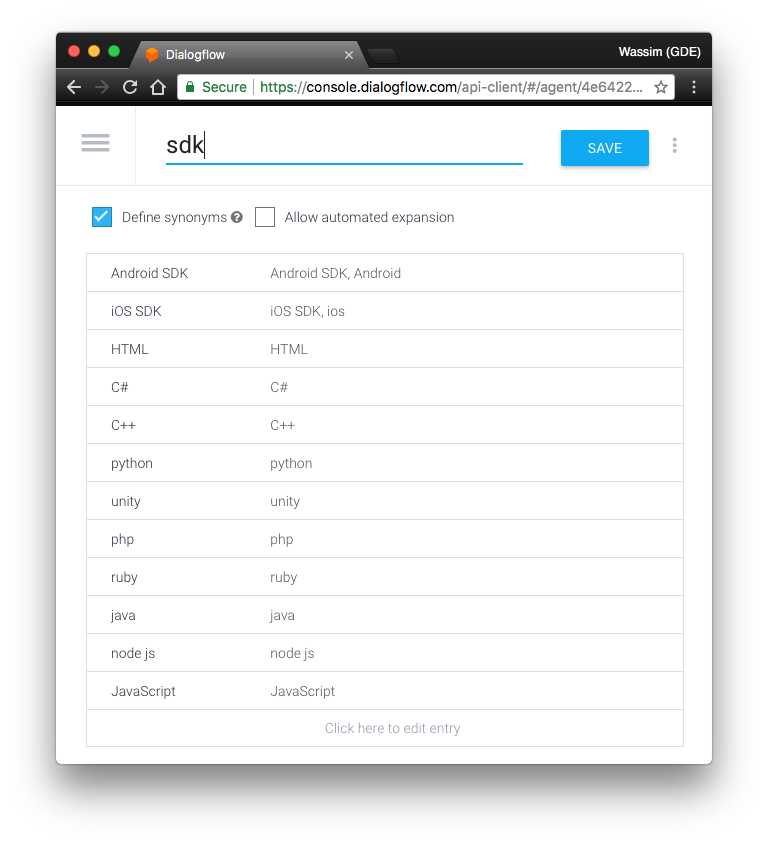Click here to edit entry row
Viewport: 768px width, 844px height.
click(x=385, y=728)
